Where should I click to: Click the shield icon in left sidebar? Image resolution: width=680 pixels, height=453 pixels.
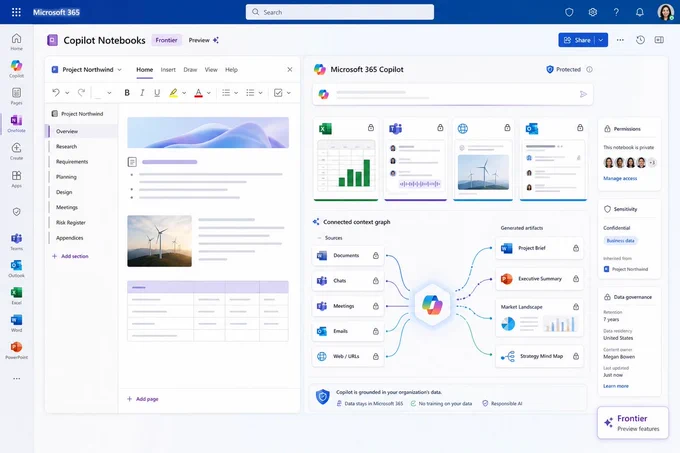click(x=16, y=212)
